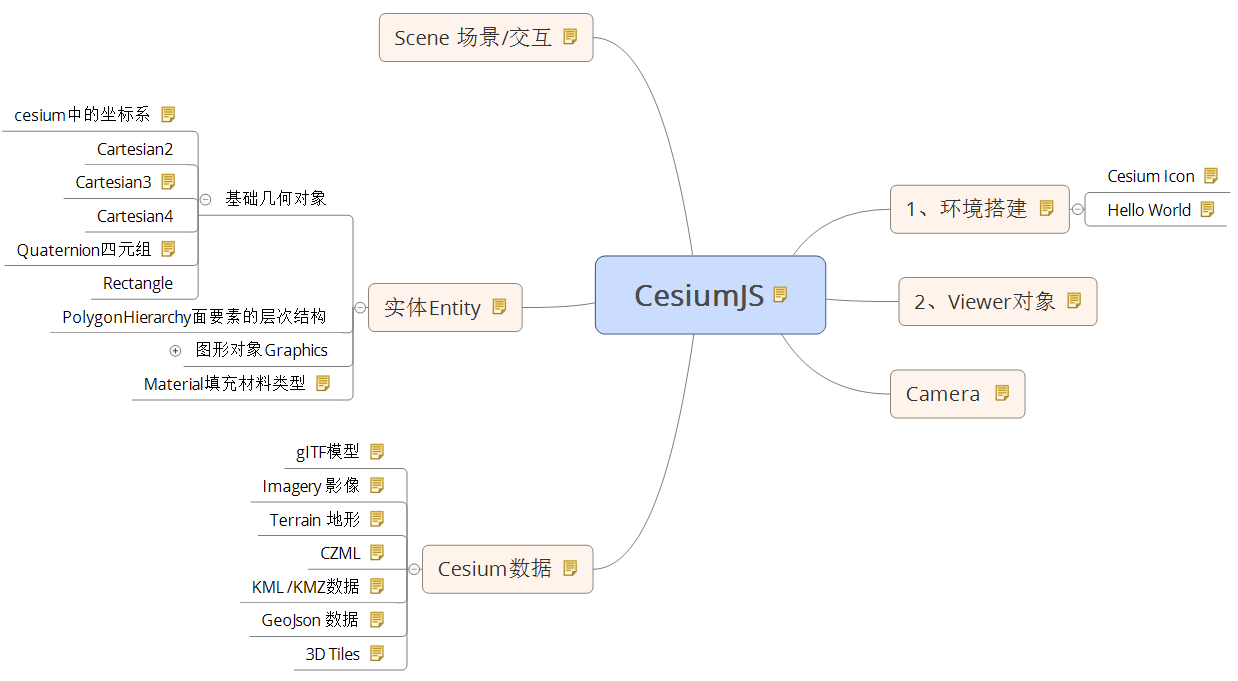Click note icon next to glTF模型

(377, 451)
